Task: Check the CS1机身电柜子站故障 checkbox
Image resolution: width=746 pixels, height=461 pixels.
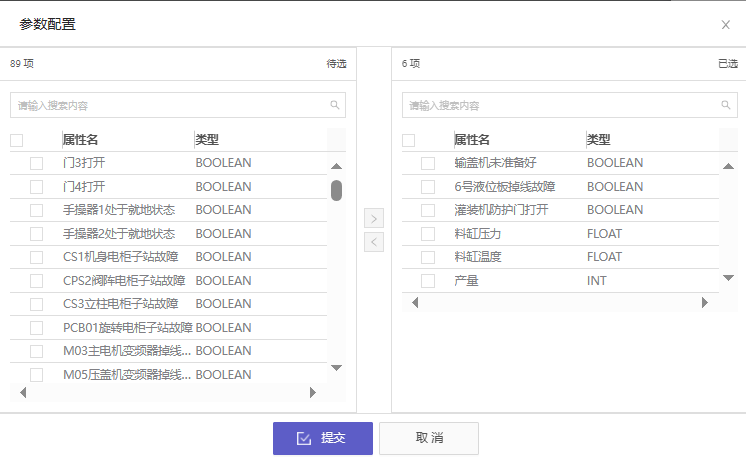Action: coord(37,257)
